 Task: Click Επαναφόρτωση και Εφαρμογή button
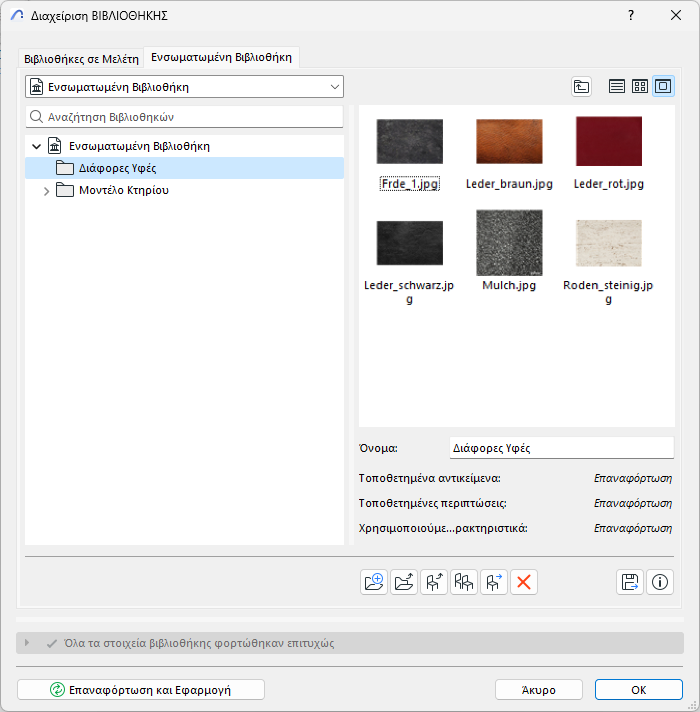tap(141, 690)
